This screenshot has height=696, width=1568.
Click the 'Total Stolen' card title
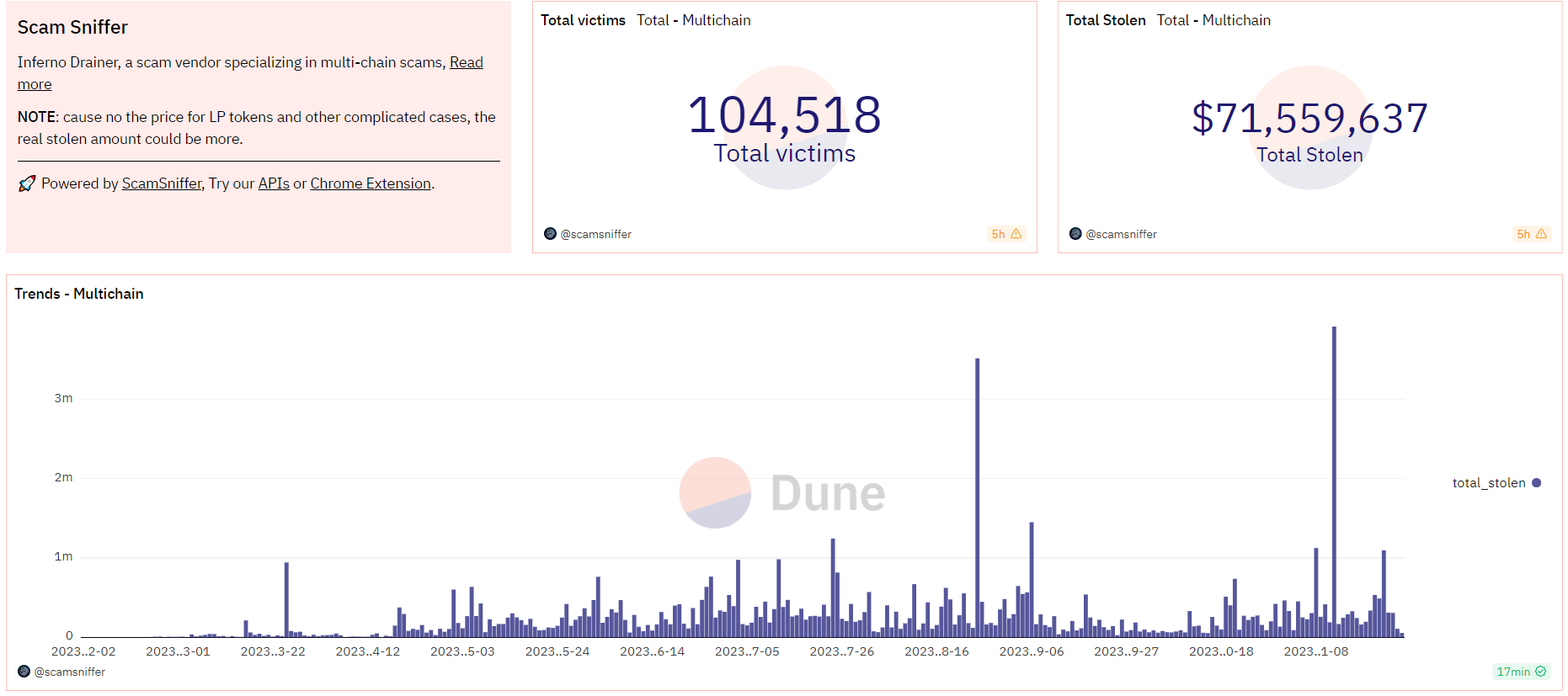1106,20
